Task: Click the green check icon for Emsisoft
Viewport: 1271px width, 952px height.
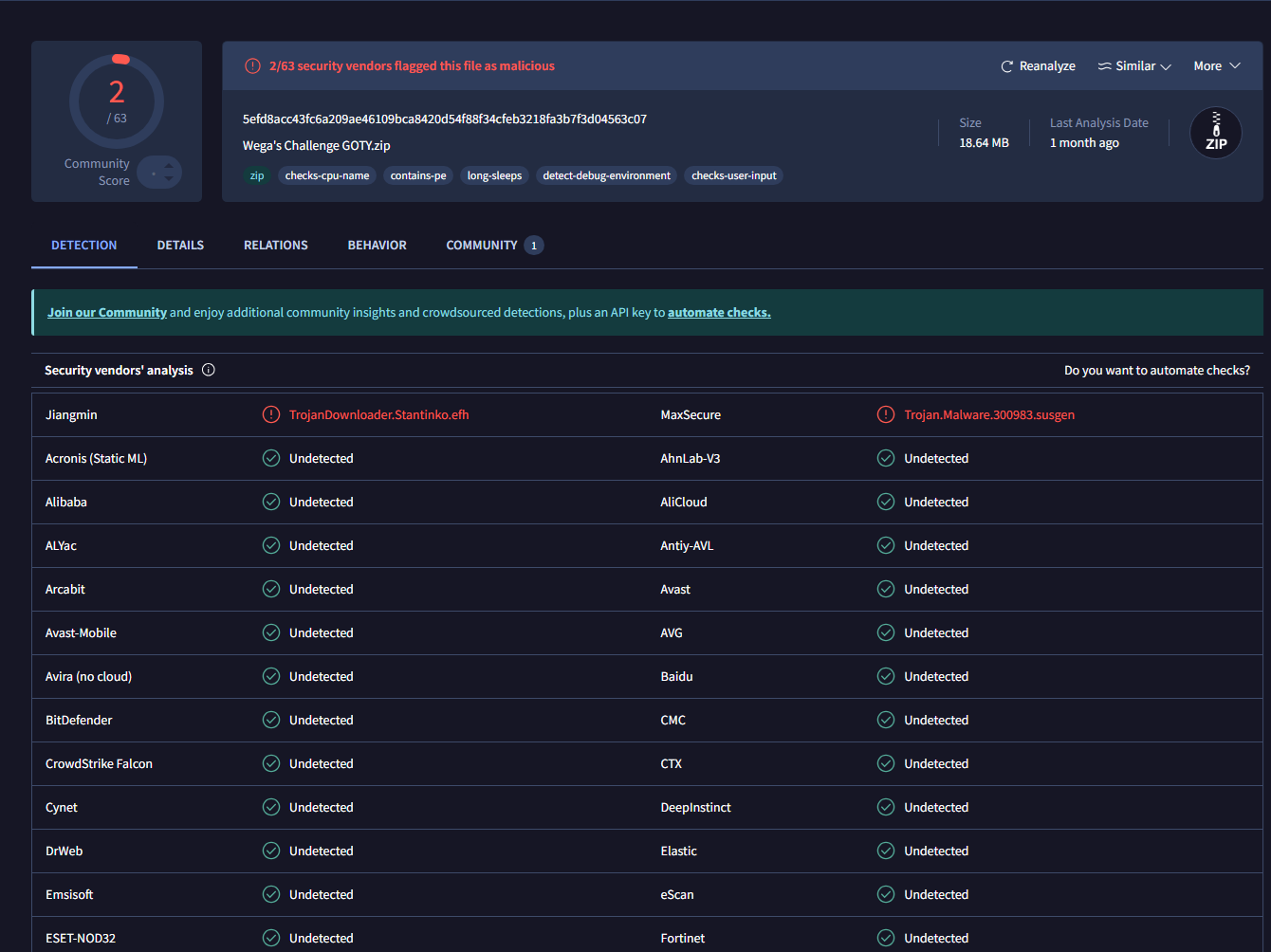Action: click(271, 894)
